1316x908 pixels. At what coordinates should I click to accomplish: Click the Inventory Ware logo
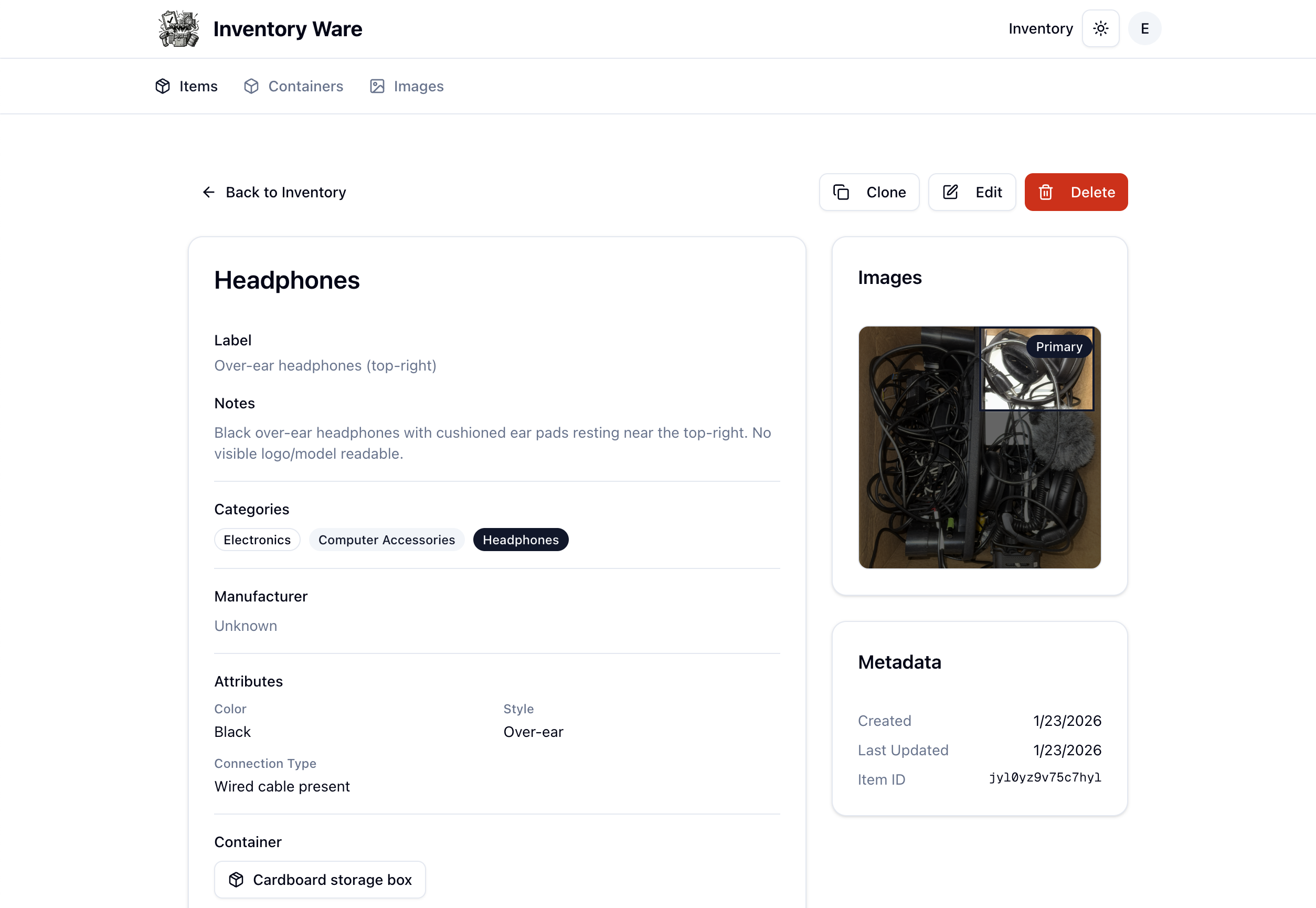[x=178, y=28]
